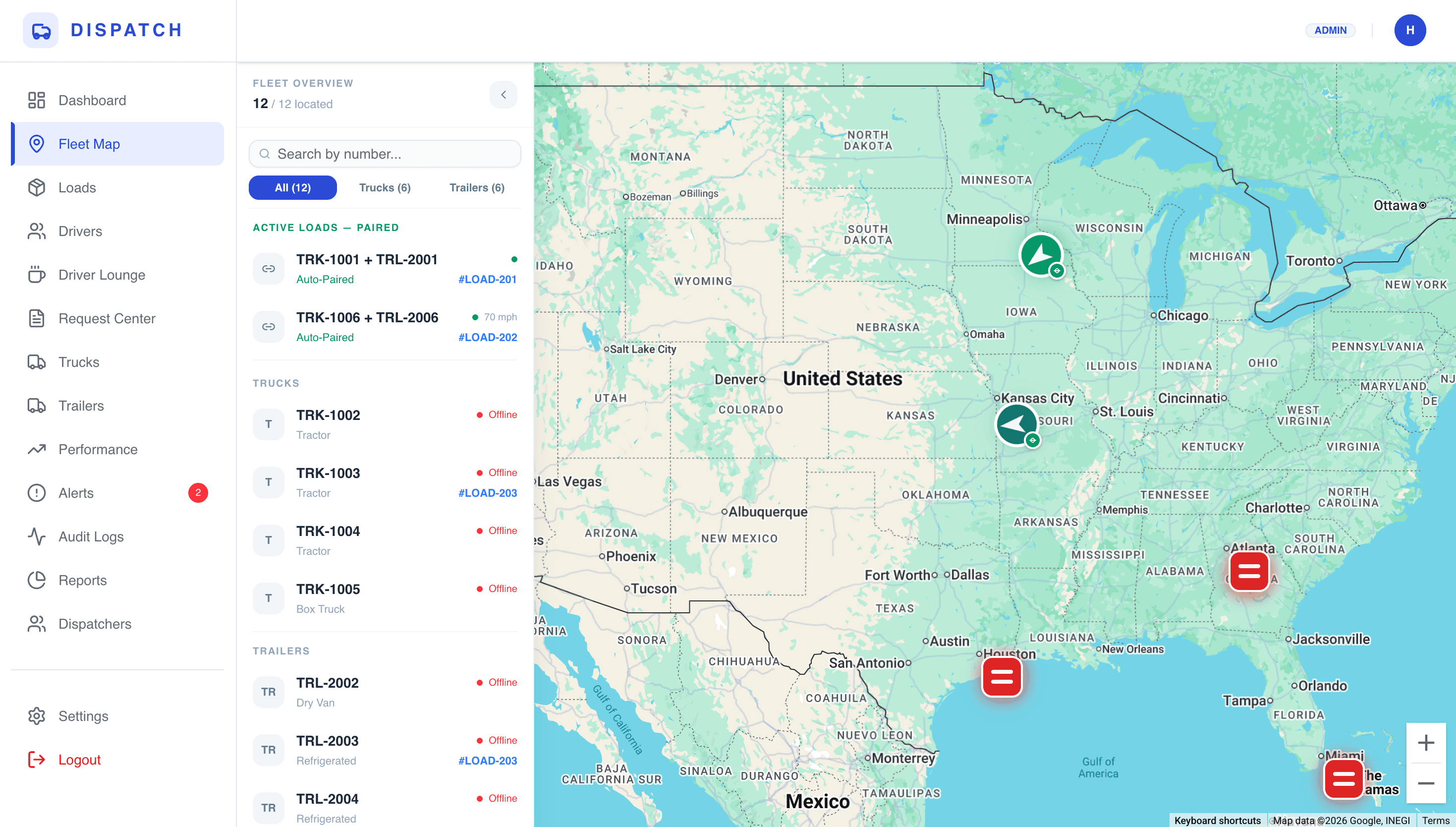
Task: Click the Trailers sidebar icon
Action: coord(37,406)
